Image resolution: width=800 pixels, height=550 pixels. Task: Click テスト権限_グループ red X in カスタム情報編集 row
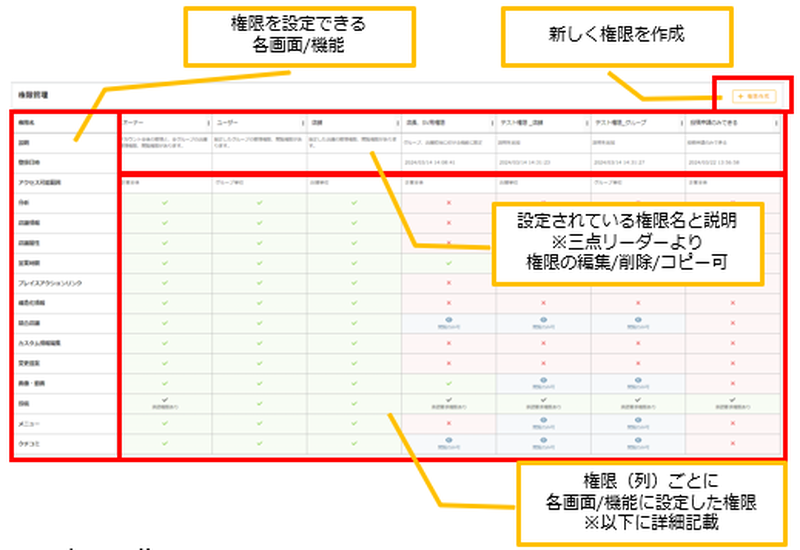pyautogui.click(x=638, y=342)
